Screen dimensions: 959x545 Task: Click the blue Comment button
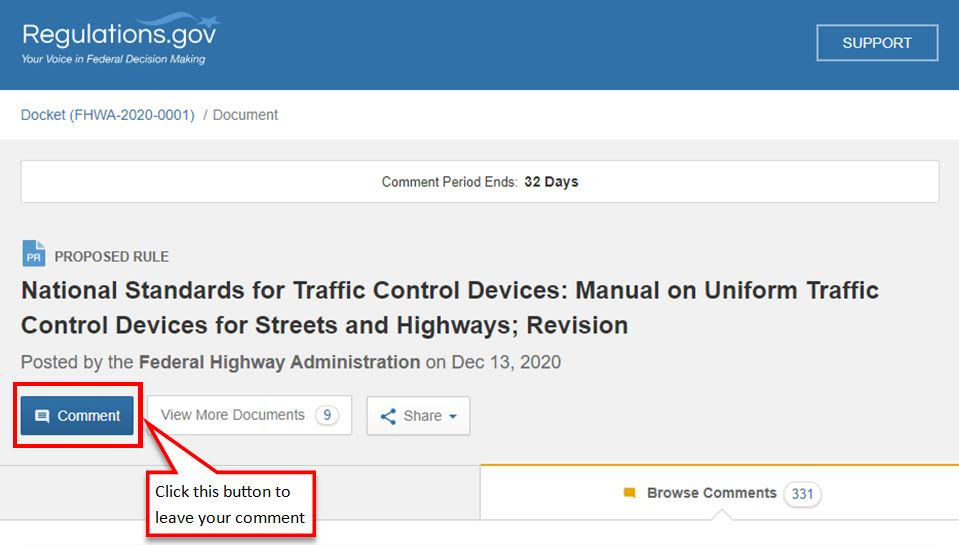[x=77, y=416]
